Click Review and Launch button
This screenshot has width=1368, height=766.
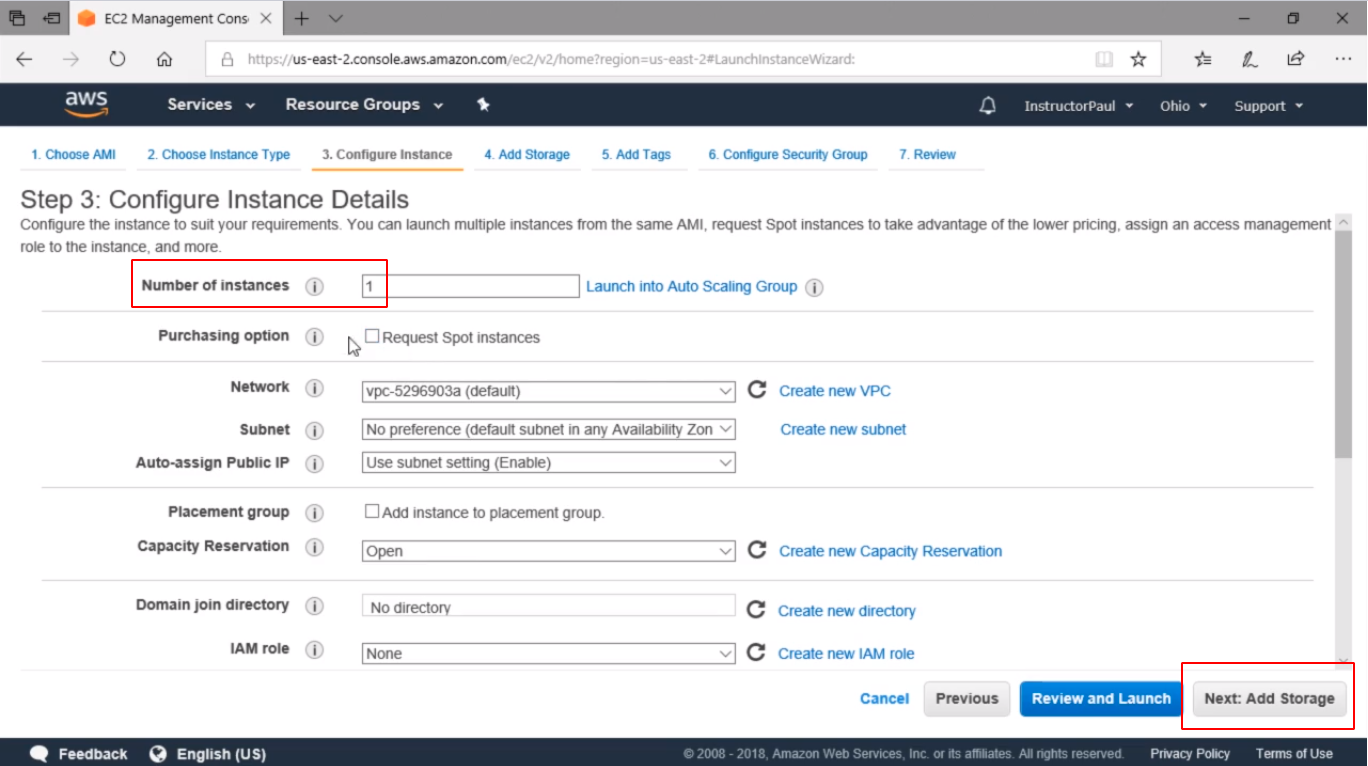(x=1101, y=699)
